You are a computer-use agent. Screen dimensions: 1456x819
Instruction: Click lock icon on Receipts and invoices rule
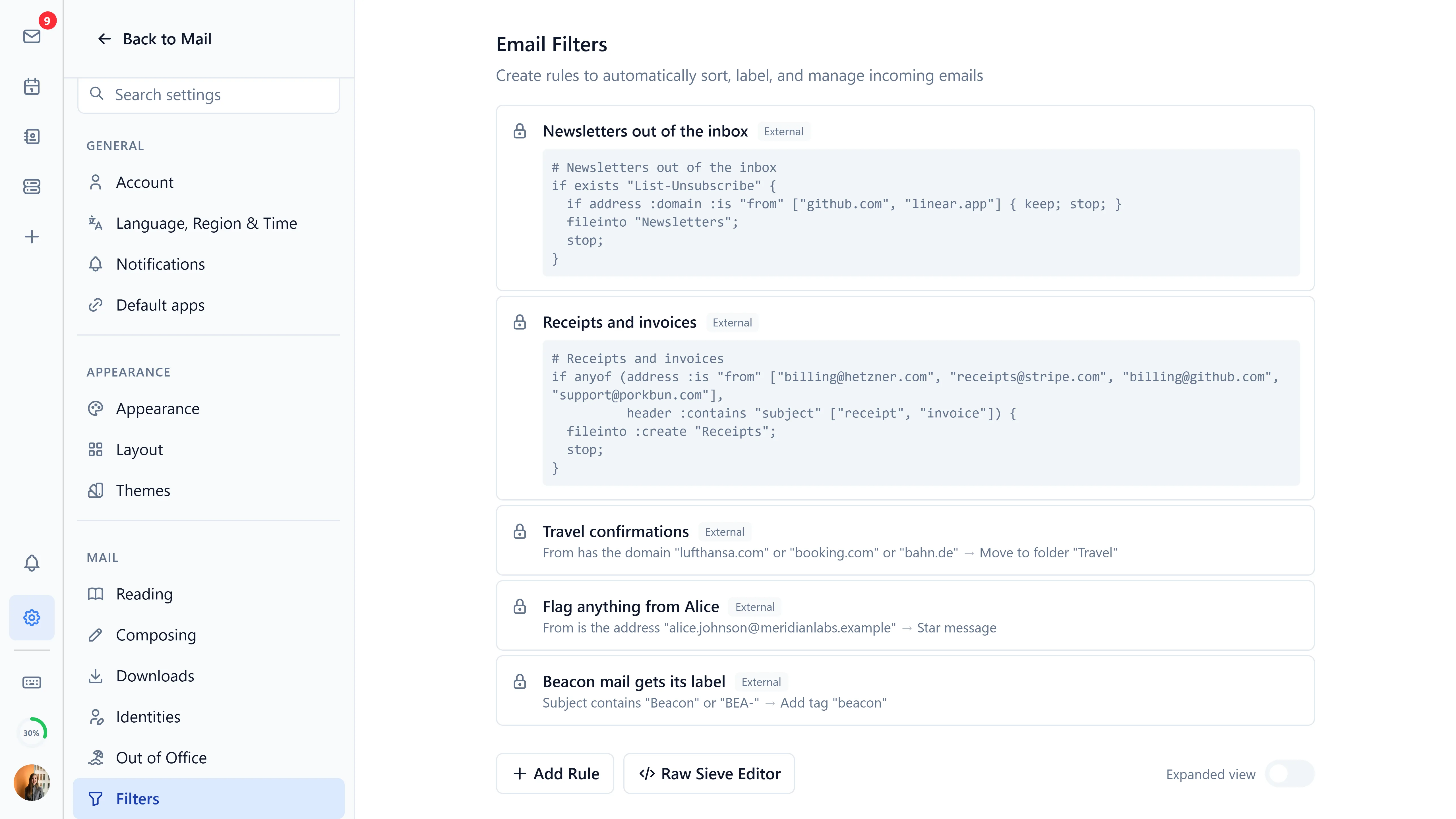coord(520,322)
